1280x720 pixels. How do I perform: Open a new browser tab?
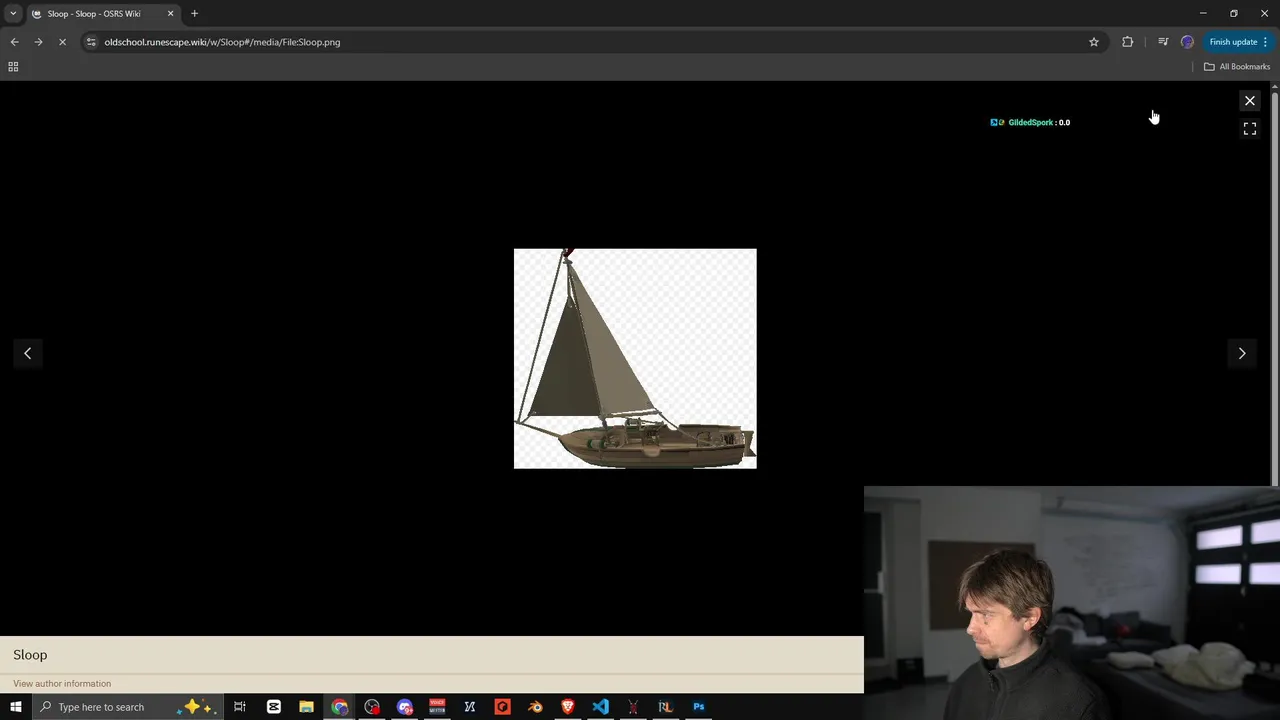[195, 14]
